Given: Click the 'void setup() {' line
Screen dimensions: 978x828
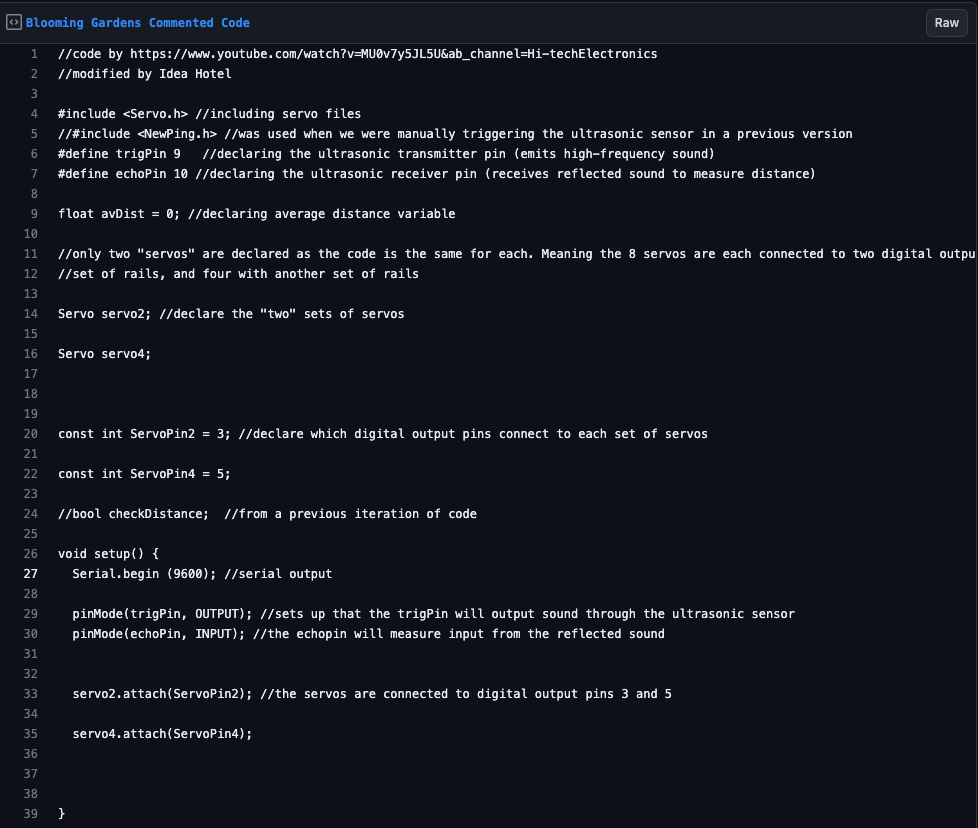Looking at the screenshot, I should (x=109, y=554).
